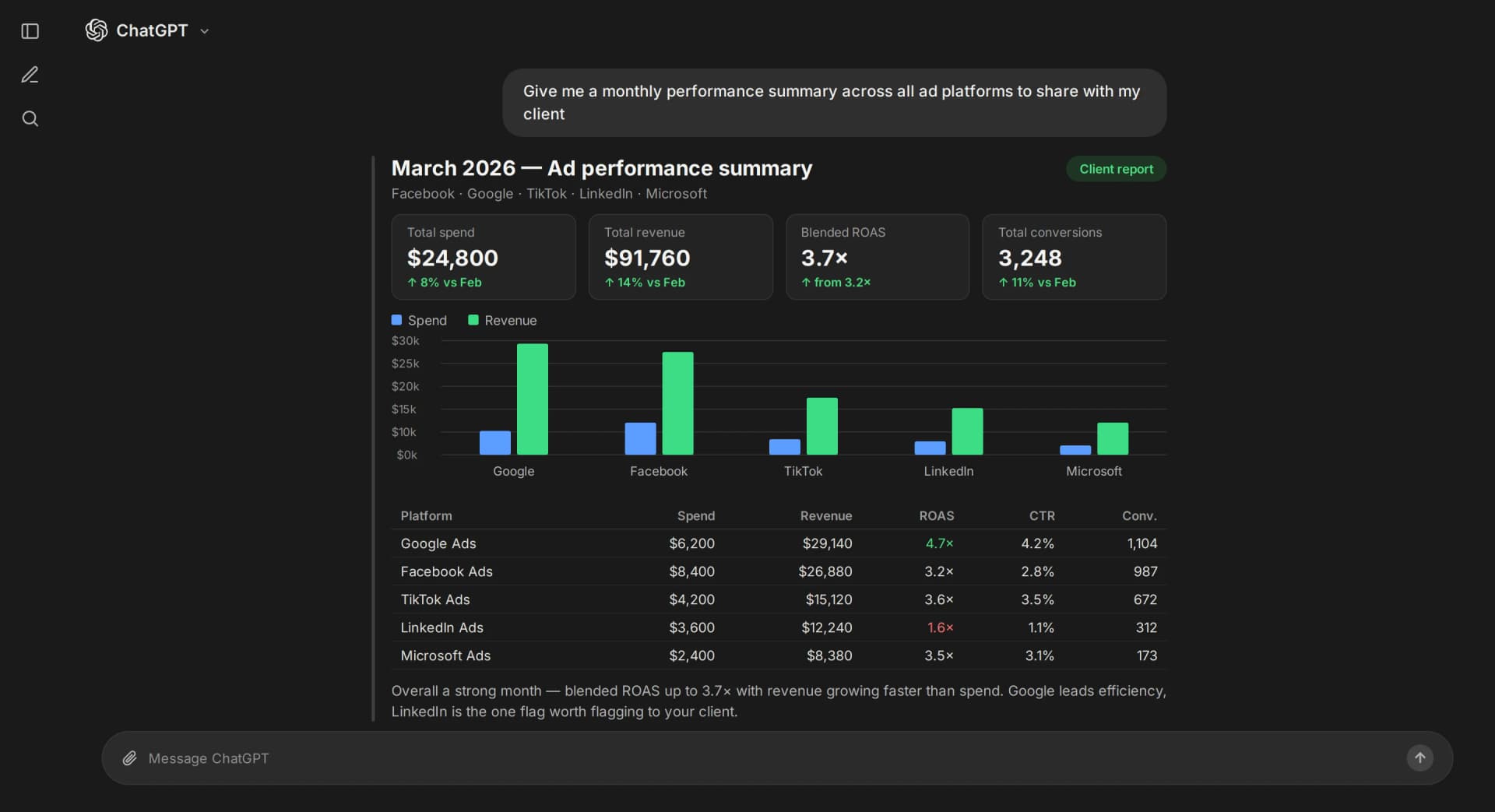
Task: Select the Revenue green legend swatch
Action: [473, 320]
